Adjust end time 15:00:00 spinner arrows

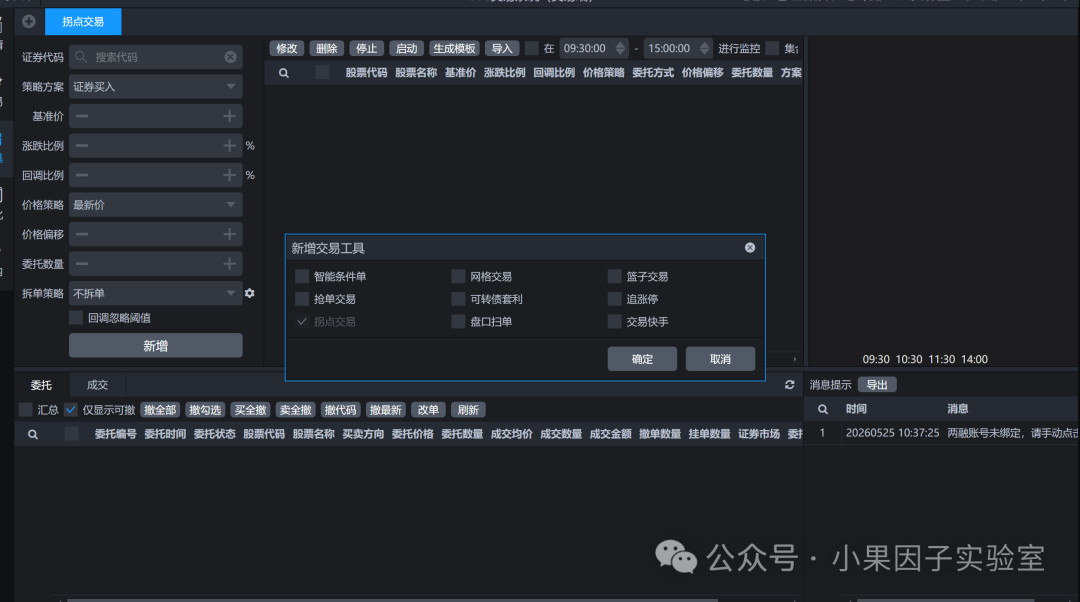tap(704, 48)
